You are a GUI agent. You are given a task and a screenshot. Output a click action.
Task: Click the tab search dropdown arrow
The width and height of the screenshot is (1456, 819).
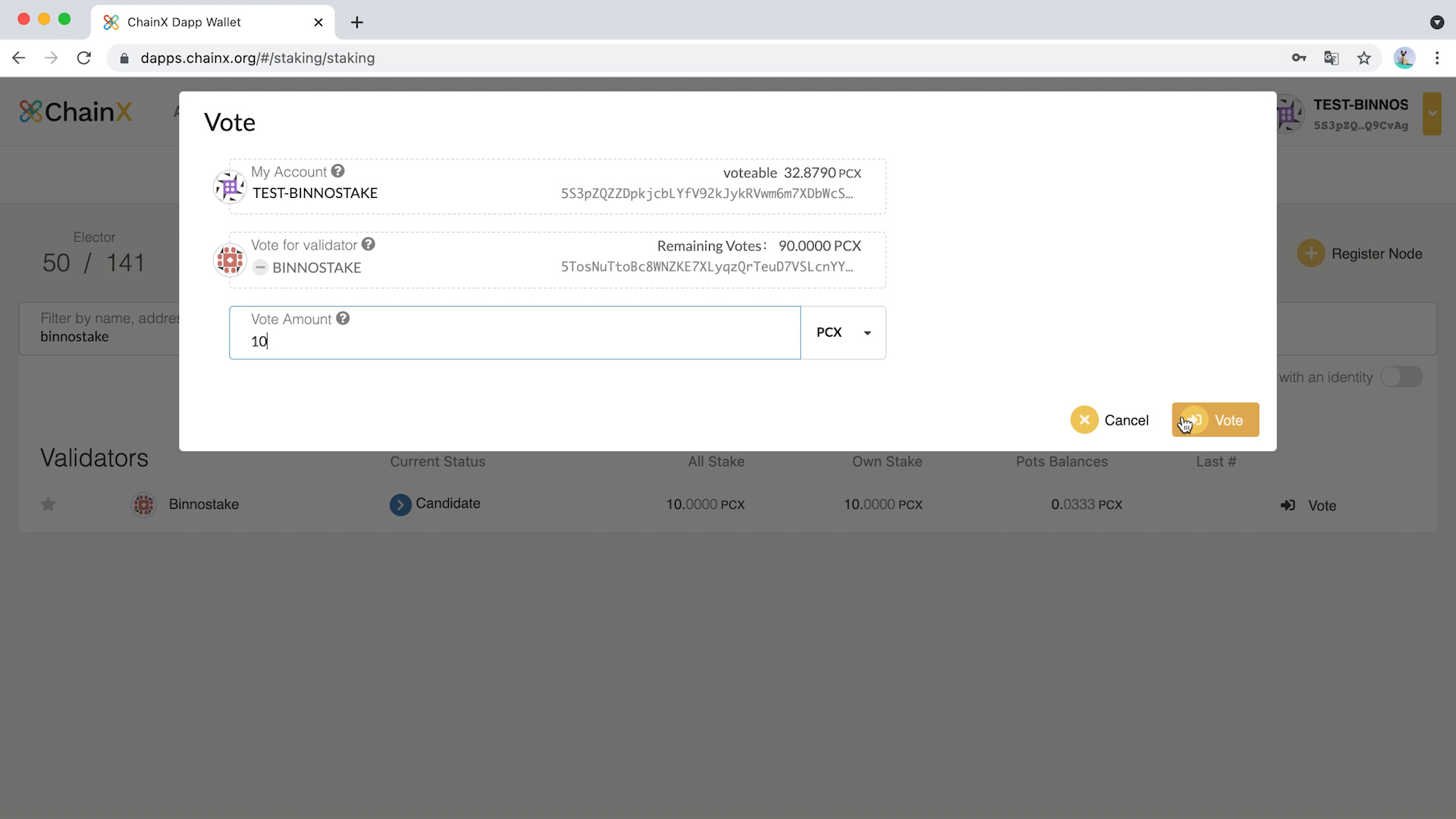pyautogui.click(x=1437, y=22)
